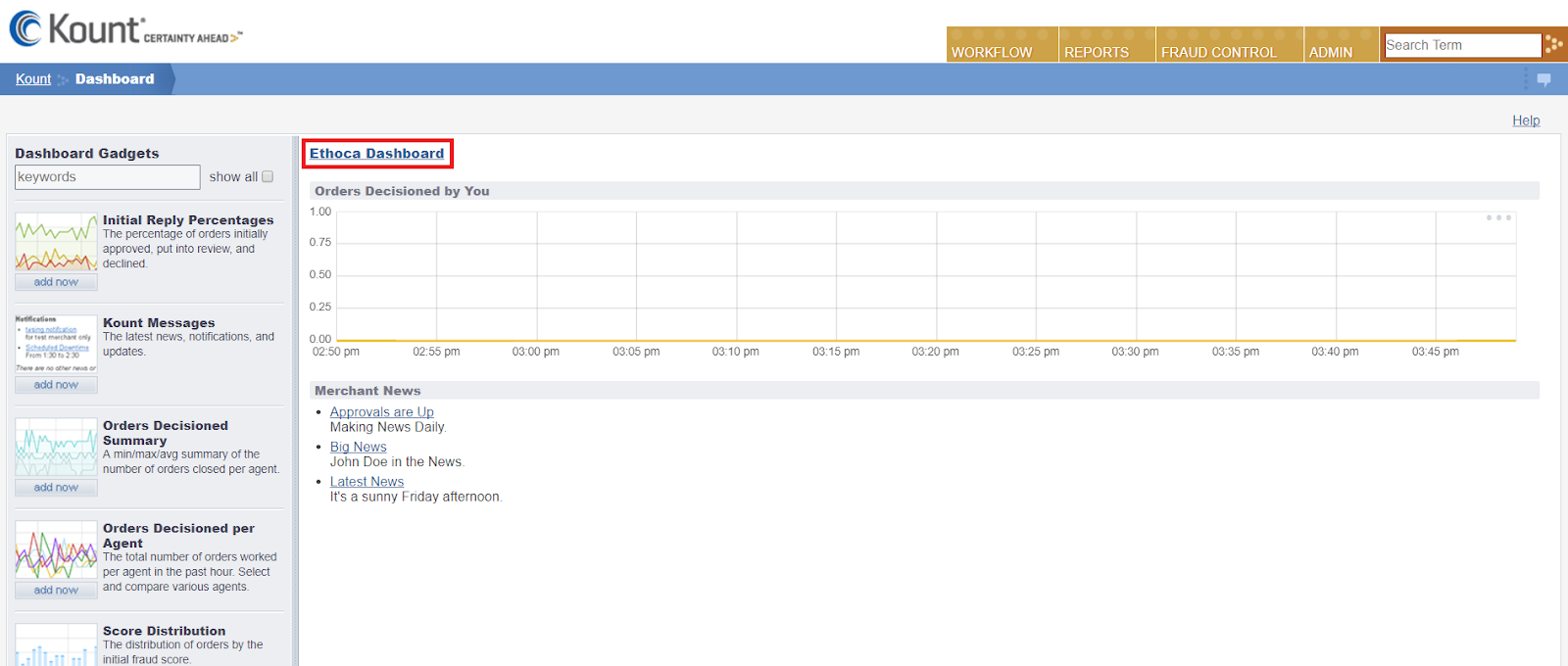The height and width of the screenshot is (666, 1568).
Task: Toggle the show all checkbox
Action: (268, 177)
